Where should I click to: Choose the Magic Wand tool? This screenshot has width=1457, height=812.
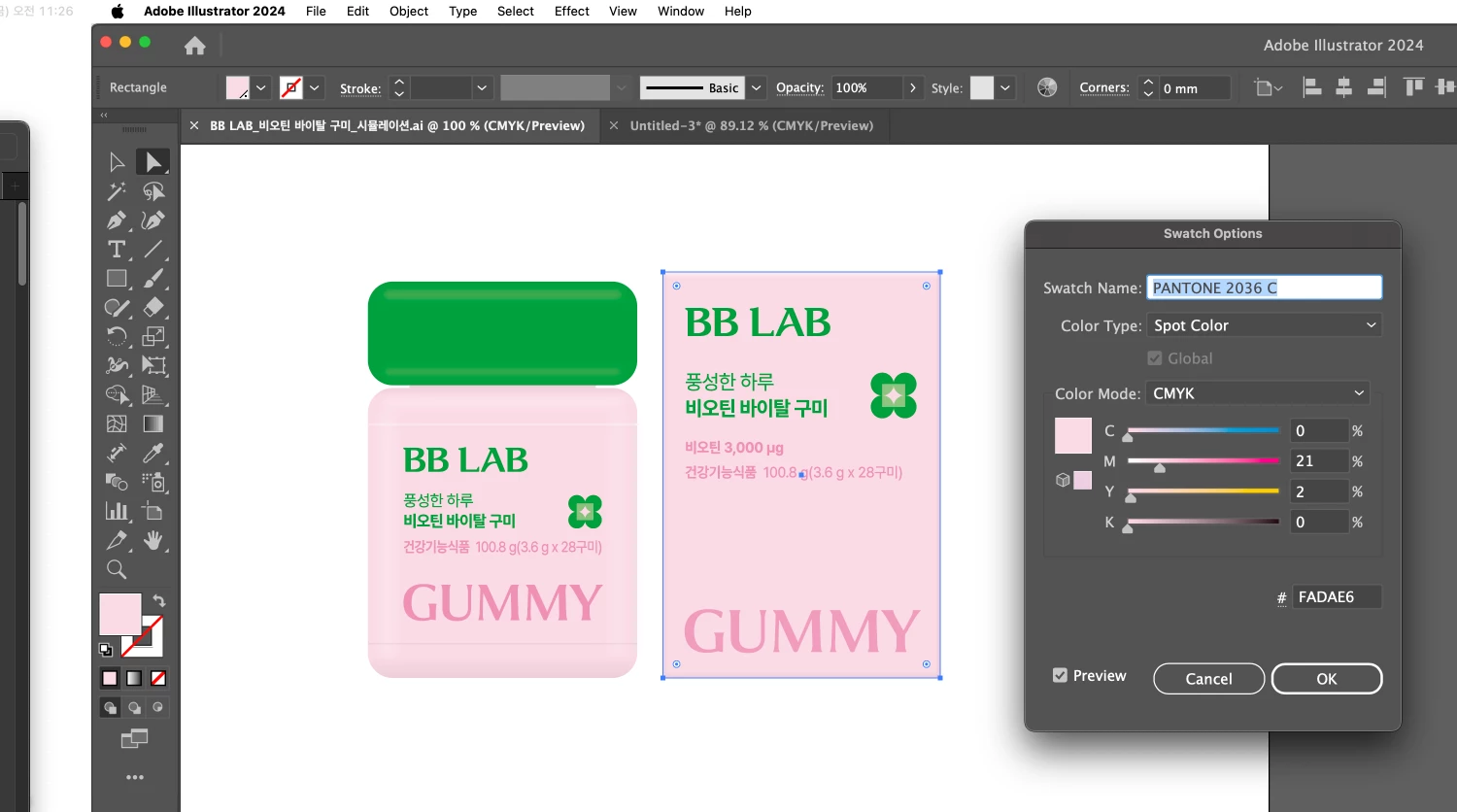coord(117,191)
